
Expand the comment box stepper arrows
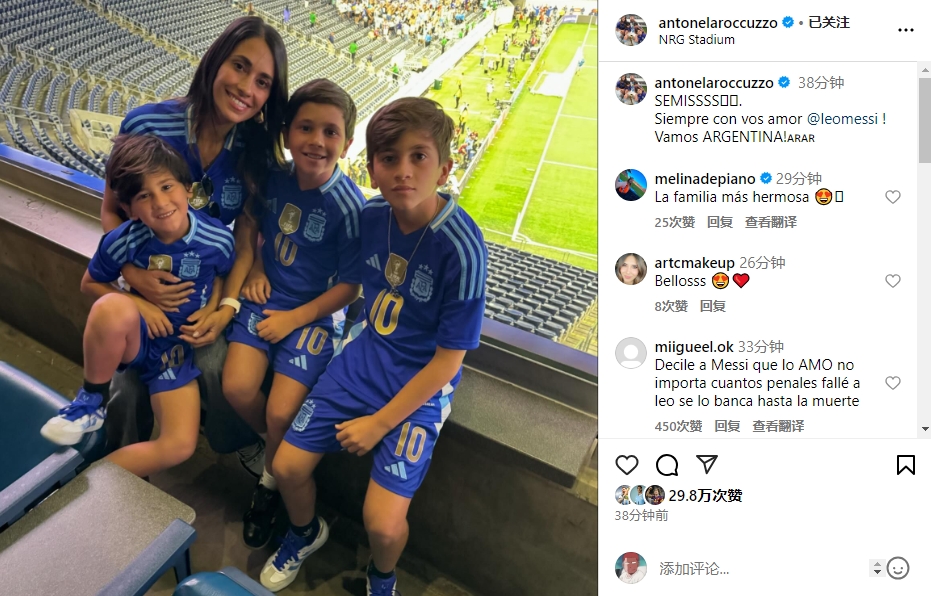tap(877, 568)
